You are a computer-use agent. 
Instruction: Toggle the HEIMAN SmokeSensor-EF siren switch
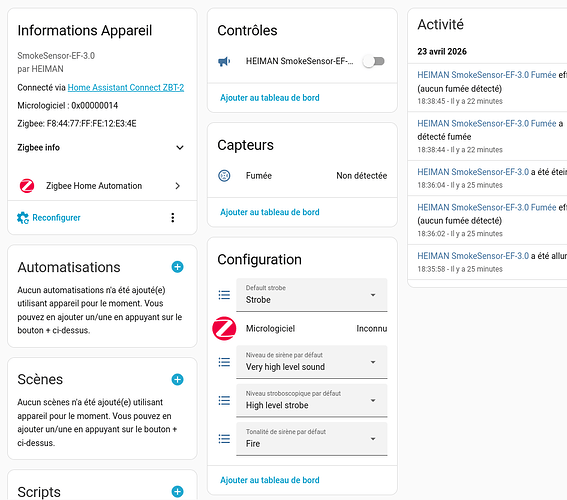point(374,61)
